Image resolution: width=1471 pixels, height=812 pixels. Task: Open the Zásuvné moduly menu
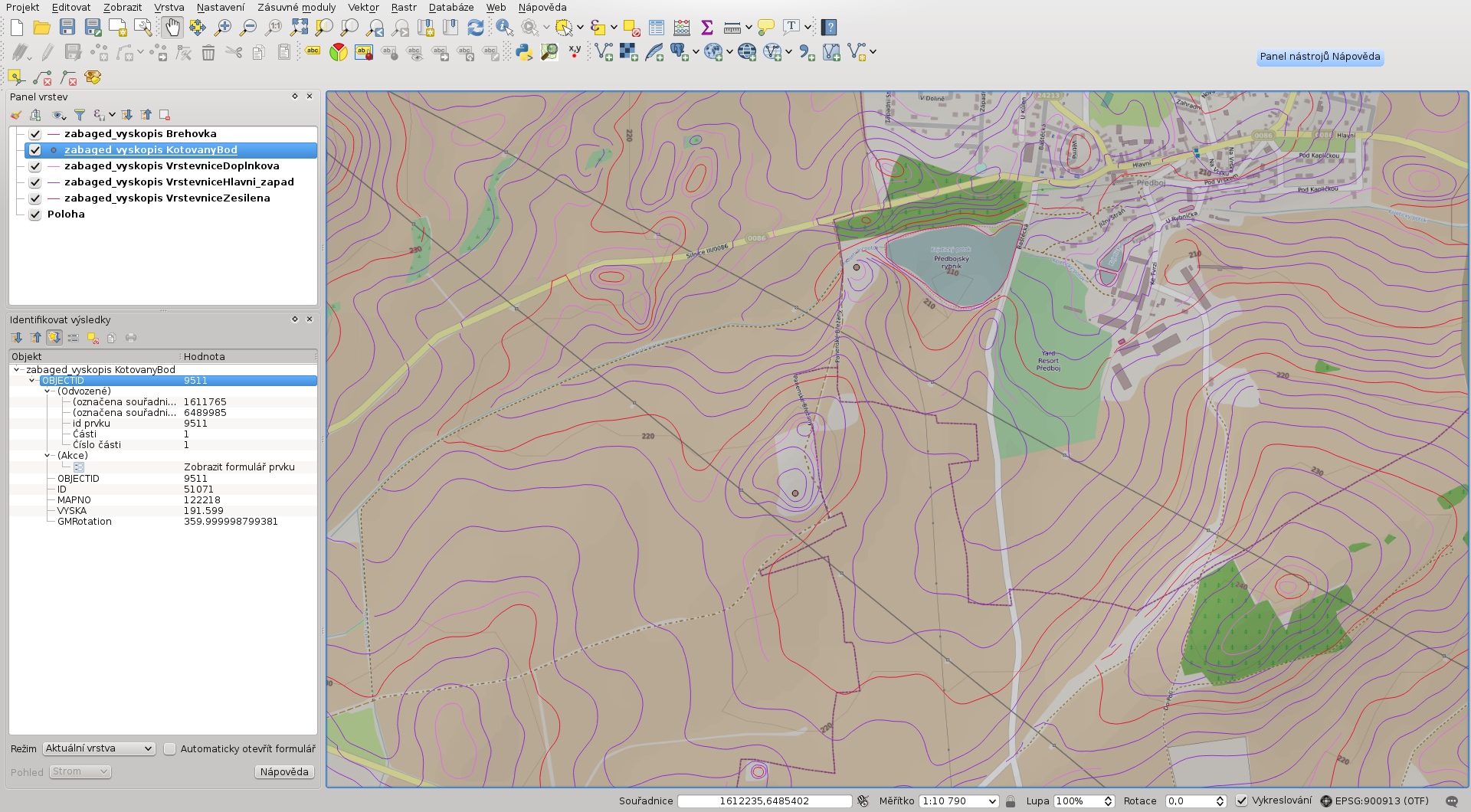[296, 8]
